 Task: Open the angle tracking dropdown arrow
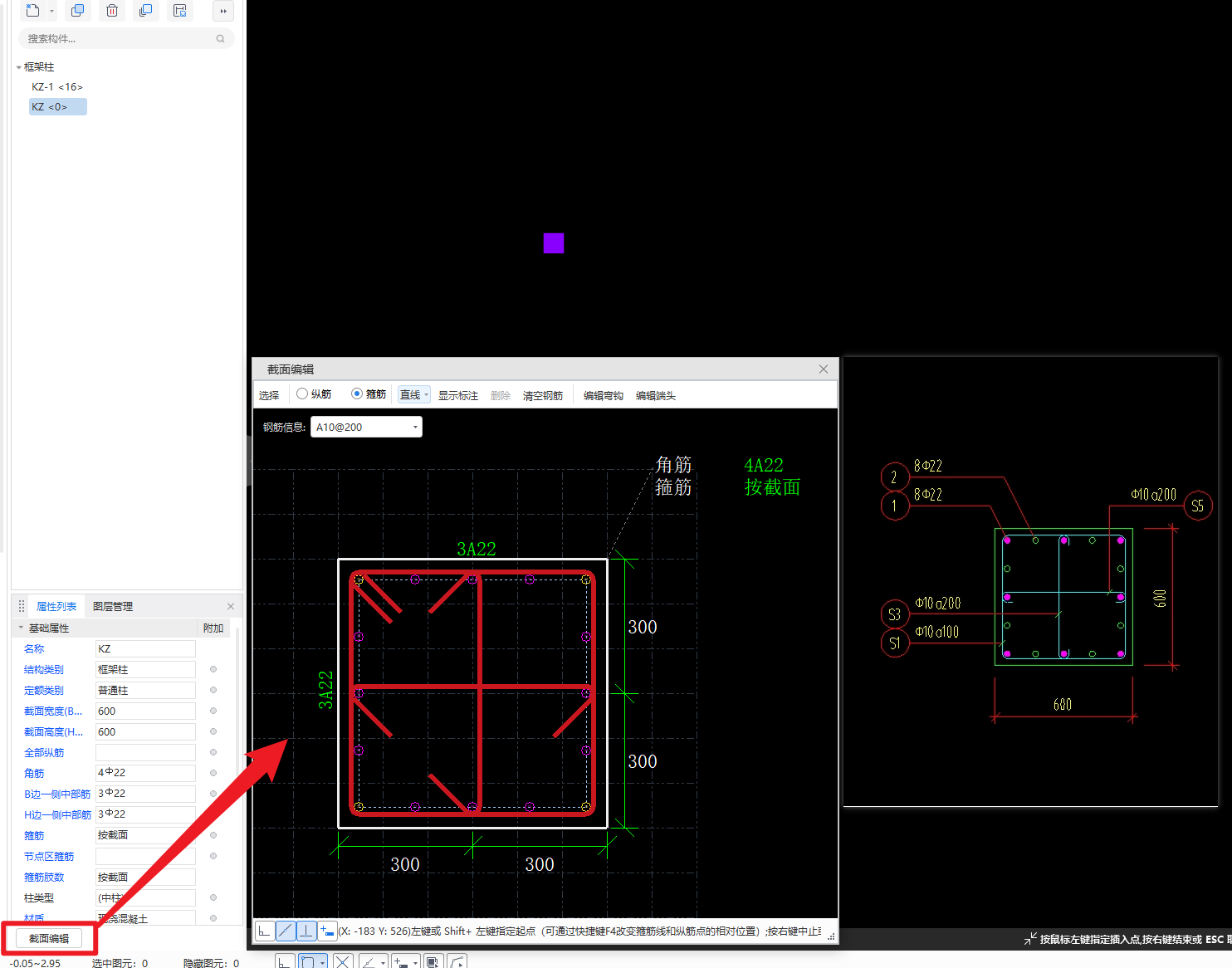383,962
